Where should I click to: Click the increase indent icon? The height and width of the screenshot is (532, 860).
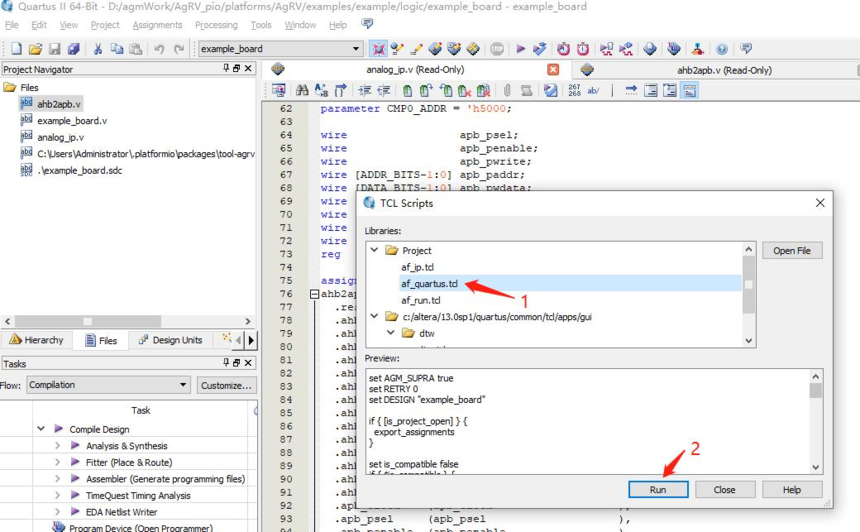tap(365, 90)
